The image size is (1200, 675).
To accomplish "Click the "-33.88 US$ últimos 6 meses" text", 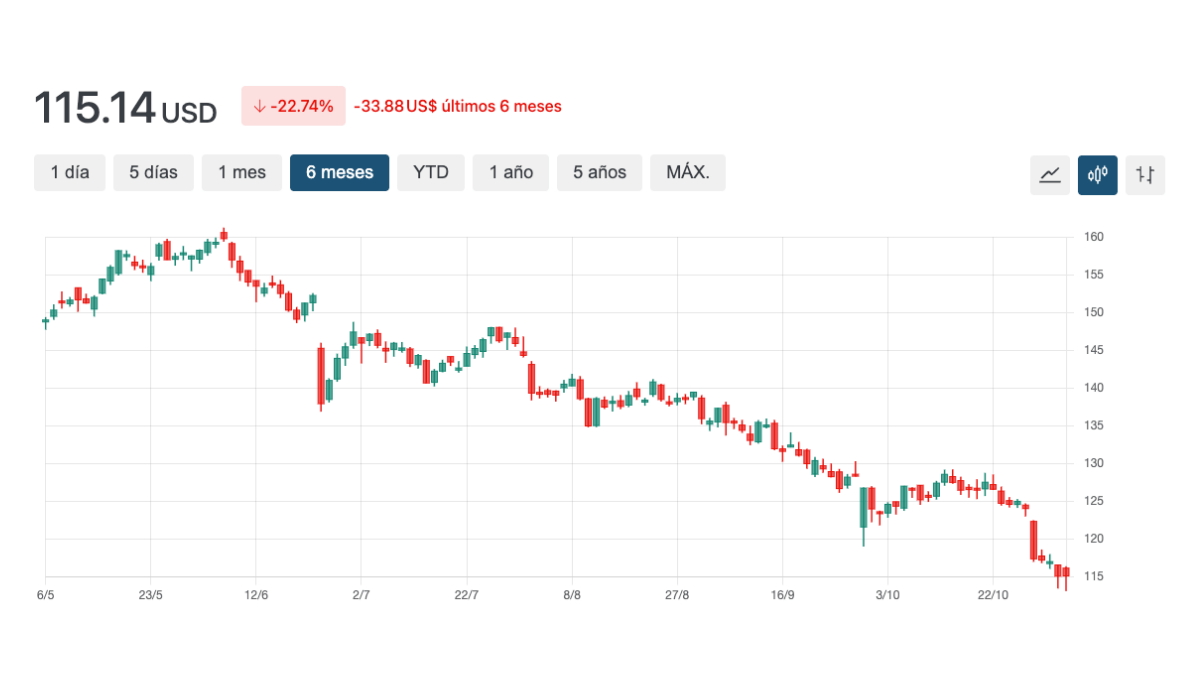I will [x=458, y=106].
